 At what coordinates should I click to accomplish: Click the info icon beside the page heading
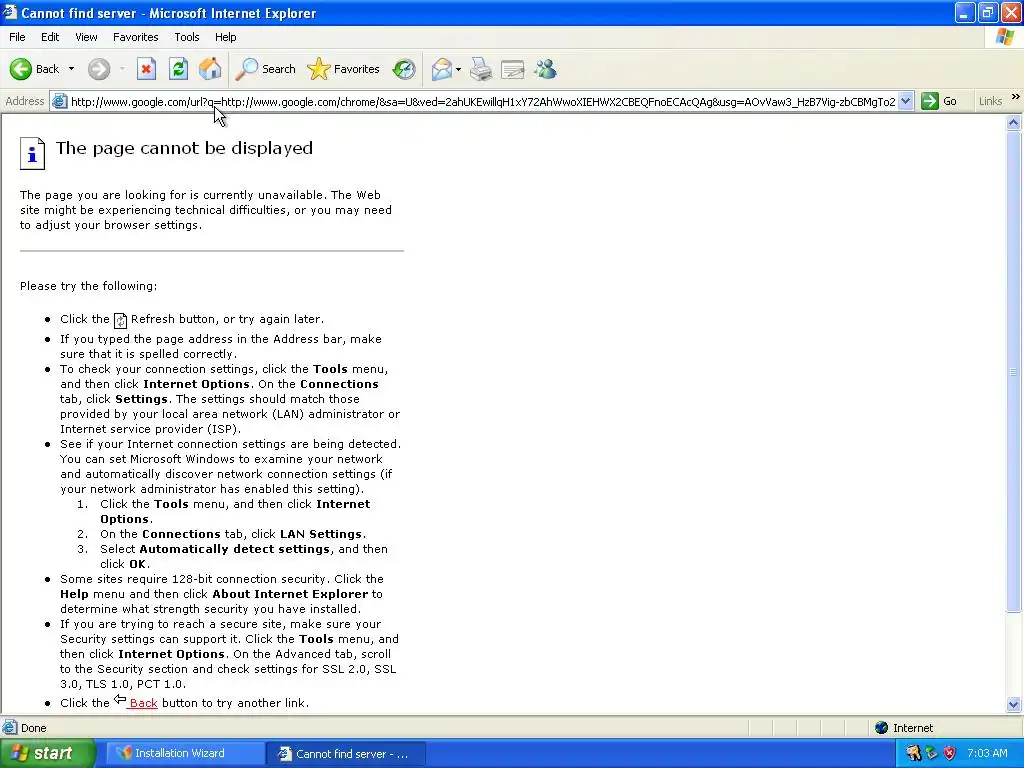(x=32, y=153)
